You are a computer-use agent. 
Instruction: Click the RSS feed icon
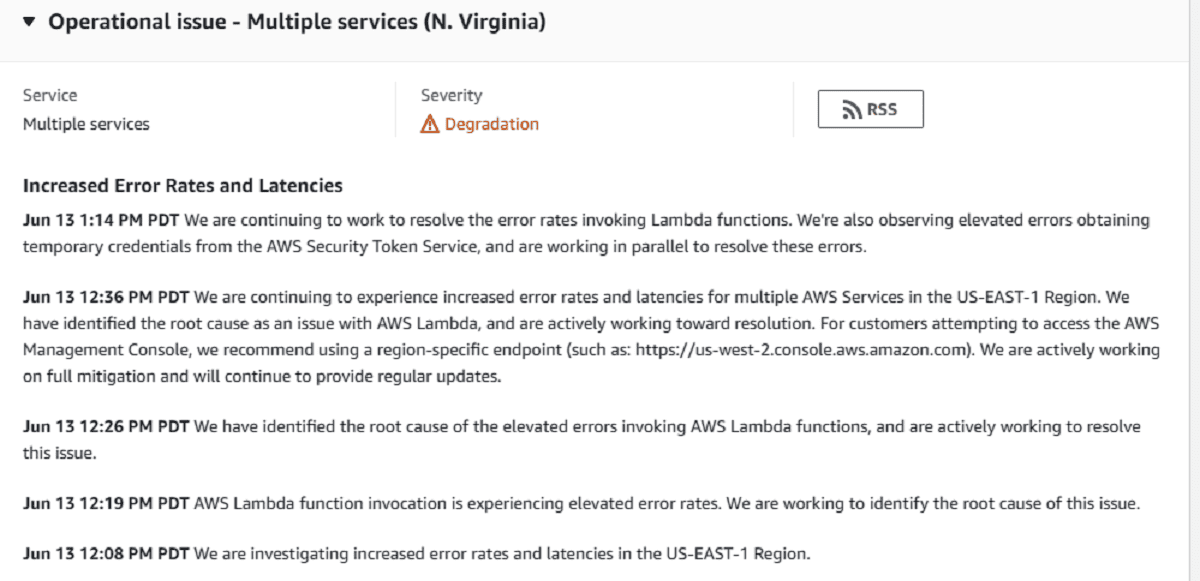tap(852, 110)
